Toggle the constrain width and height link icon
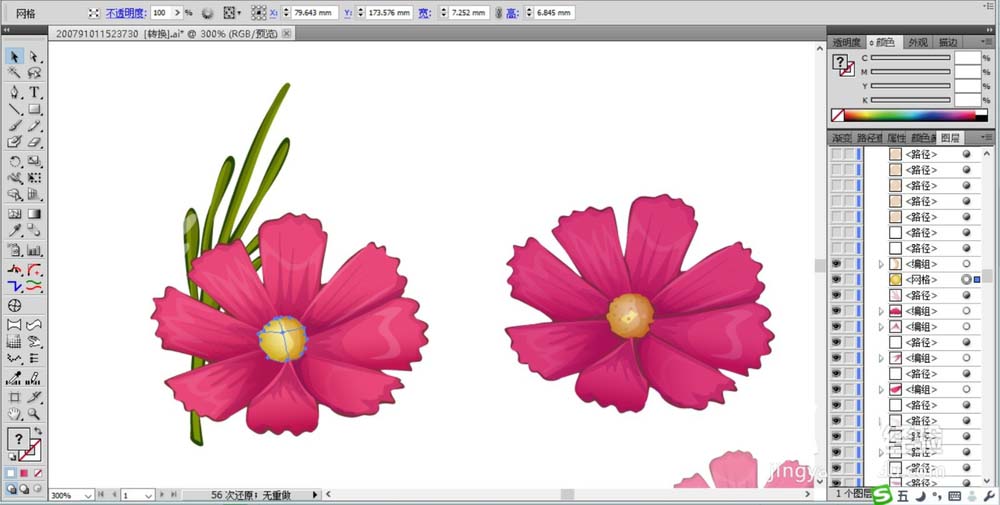The width and height of the screenshot is (1000, 505). 498,13
